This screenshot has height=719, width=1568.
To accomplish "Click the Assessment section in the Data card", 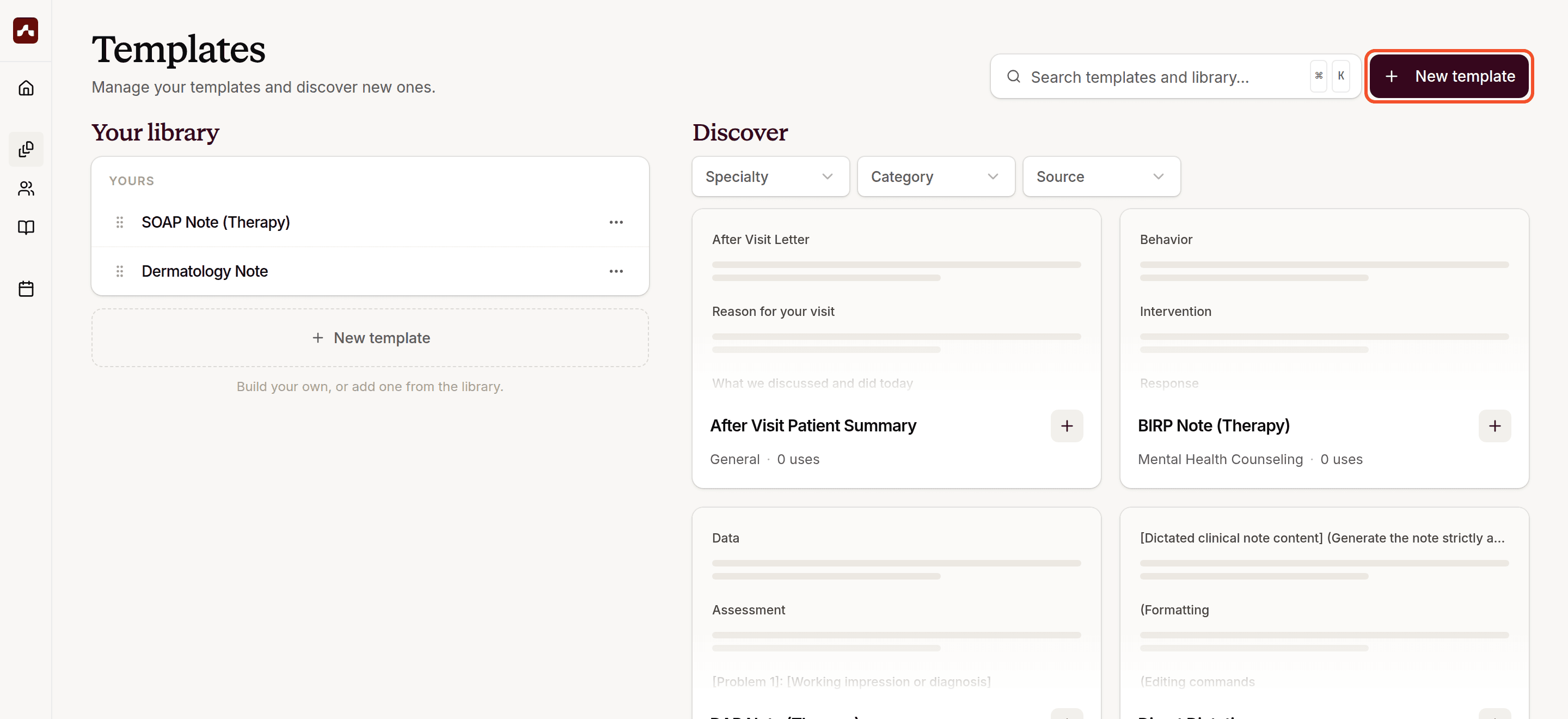I will pyautogui.click(x=748, y=610).
